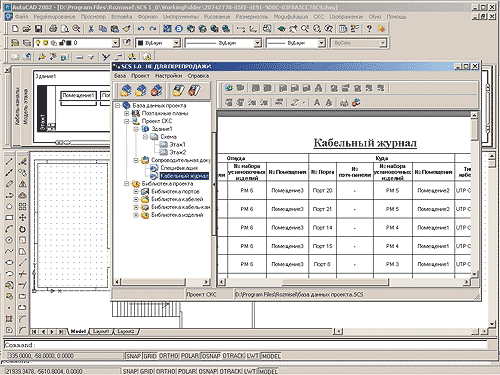This screenshot has height=375, width=500.
Task: Collapse the Библиотека проекта tree node
Action: (127, 184)
